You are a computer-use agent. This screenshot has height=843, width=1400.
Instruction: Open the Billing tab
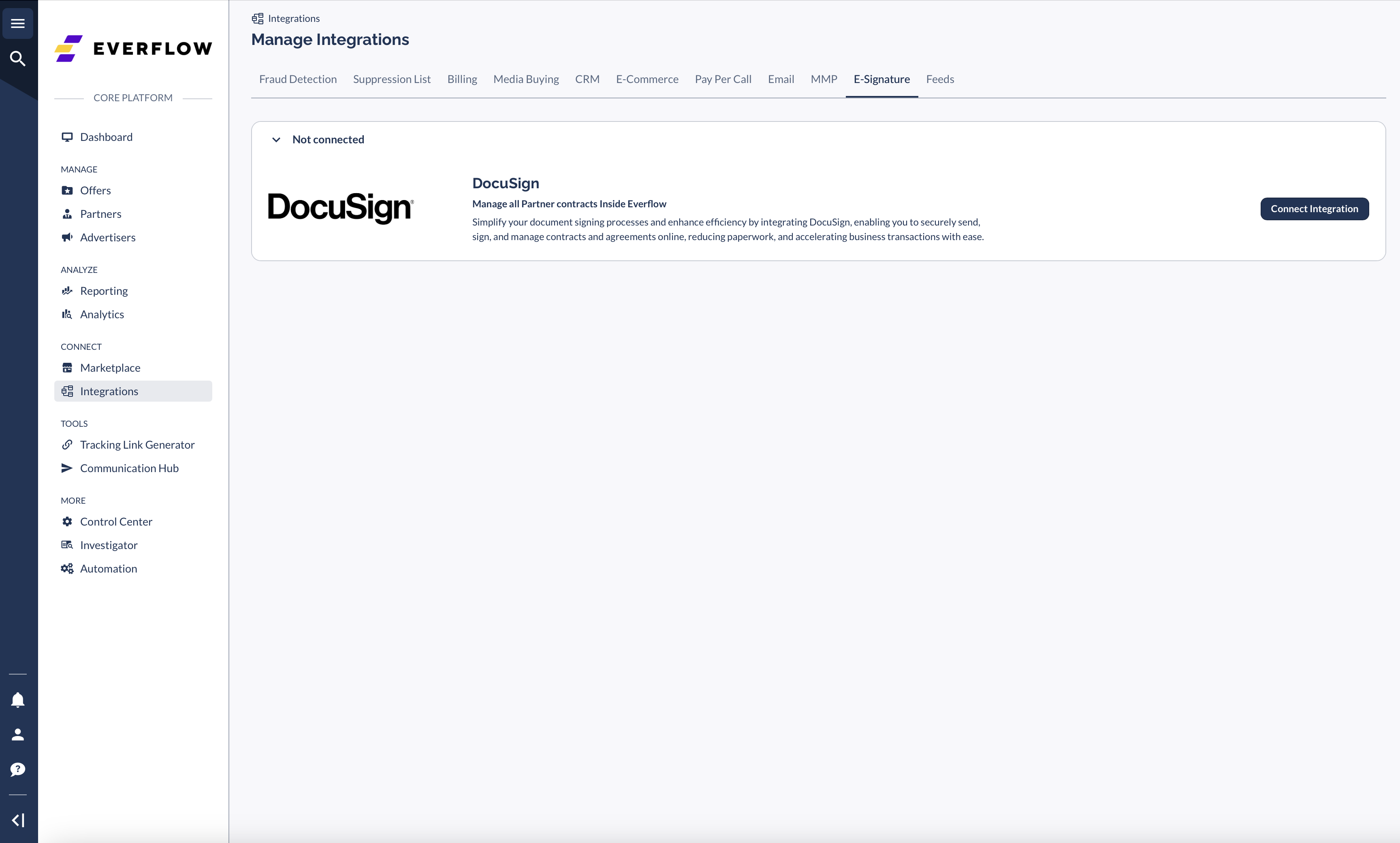click(x=462, y=79)
